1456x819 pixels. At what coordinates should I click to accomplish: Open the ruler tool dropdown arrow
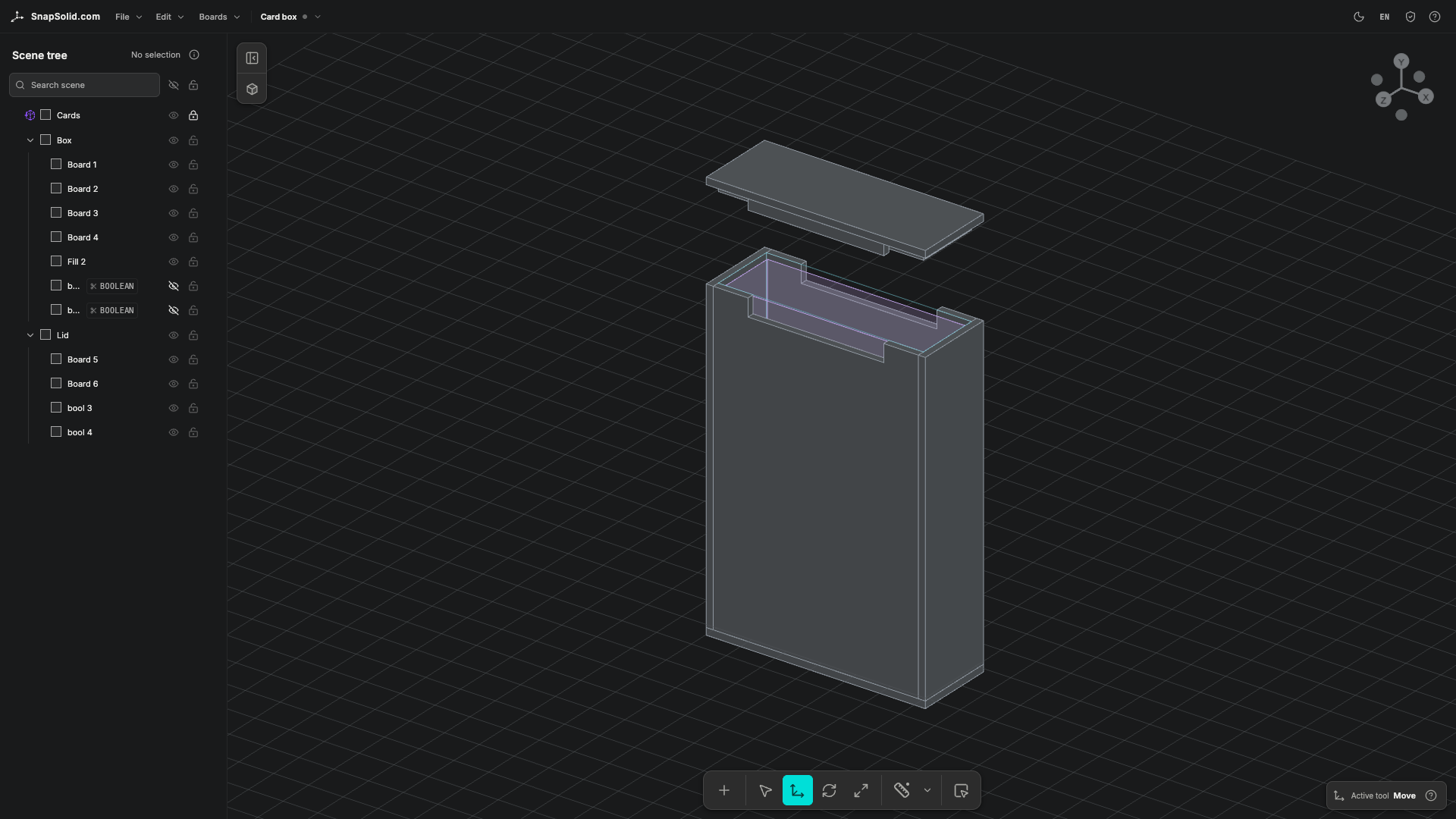(x=927, y=791)
